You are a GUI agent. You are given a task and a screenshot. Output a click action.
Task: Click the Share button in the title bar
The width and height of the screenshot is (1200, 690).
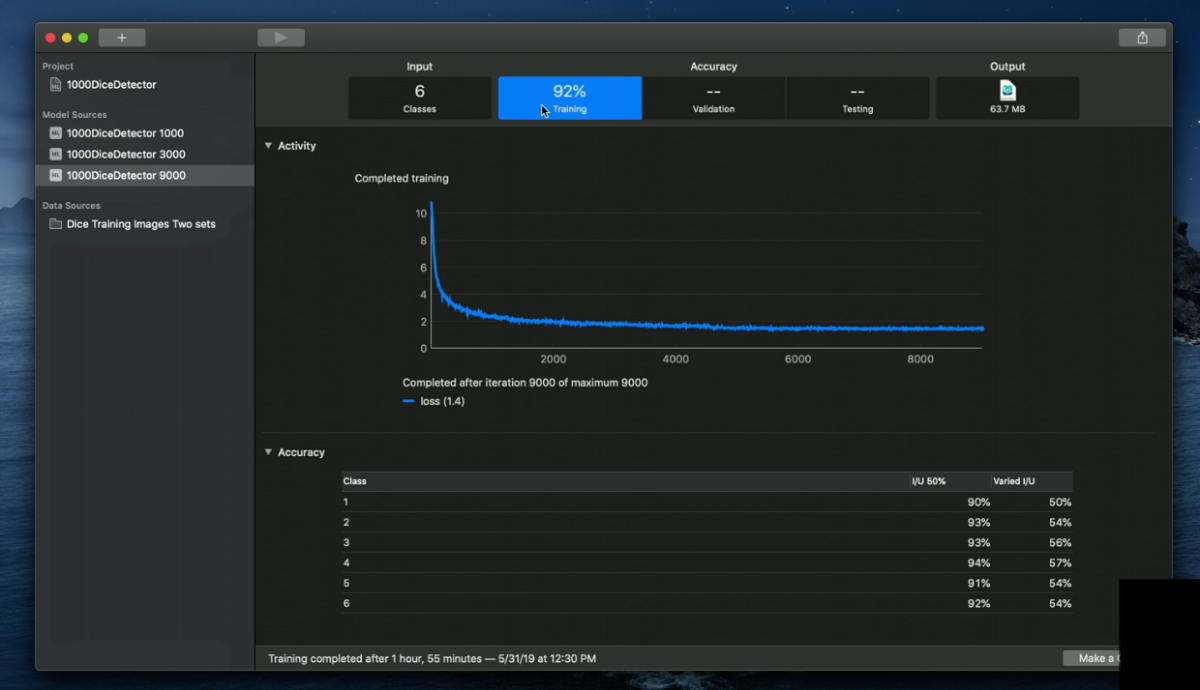coord(1142,36)
